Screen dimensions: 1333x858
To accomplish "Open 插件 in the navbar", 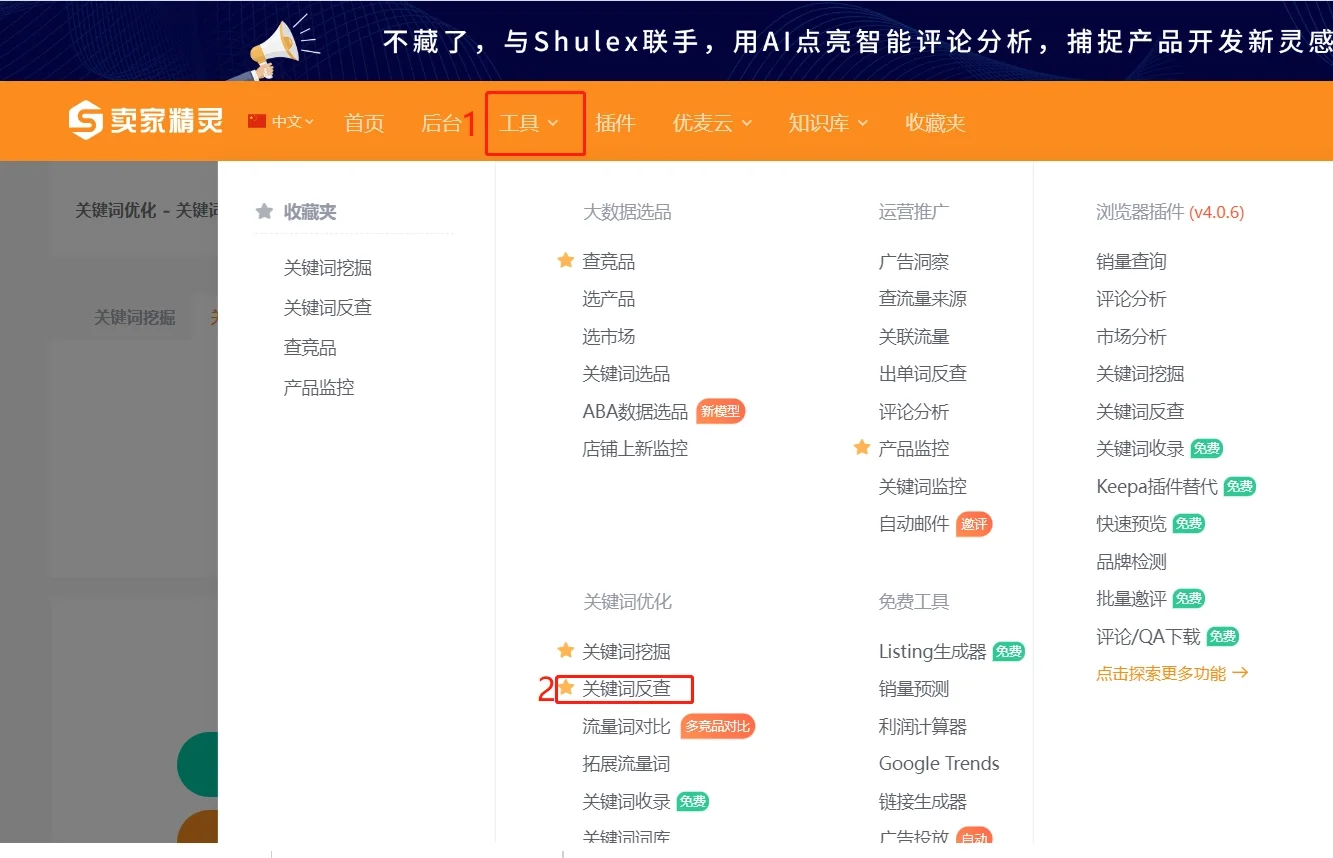I will pyautogui.click(x=615, y=123).
